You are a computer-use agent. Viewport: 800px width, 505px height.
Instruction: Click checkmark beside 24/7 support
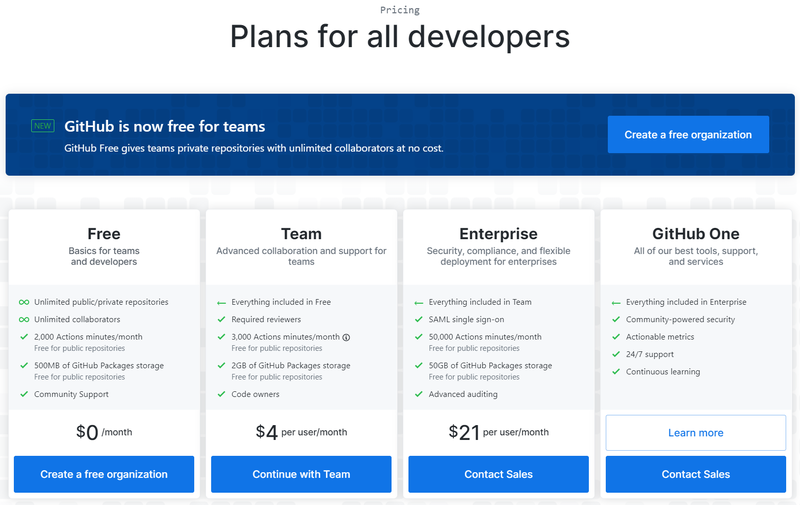coord(616,354)
